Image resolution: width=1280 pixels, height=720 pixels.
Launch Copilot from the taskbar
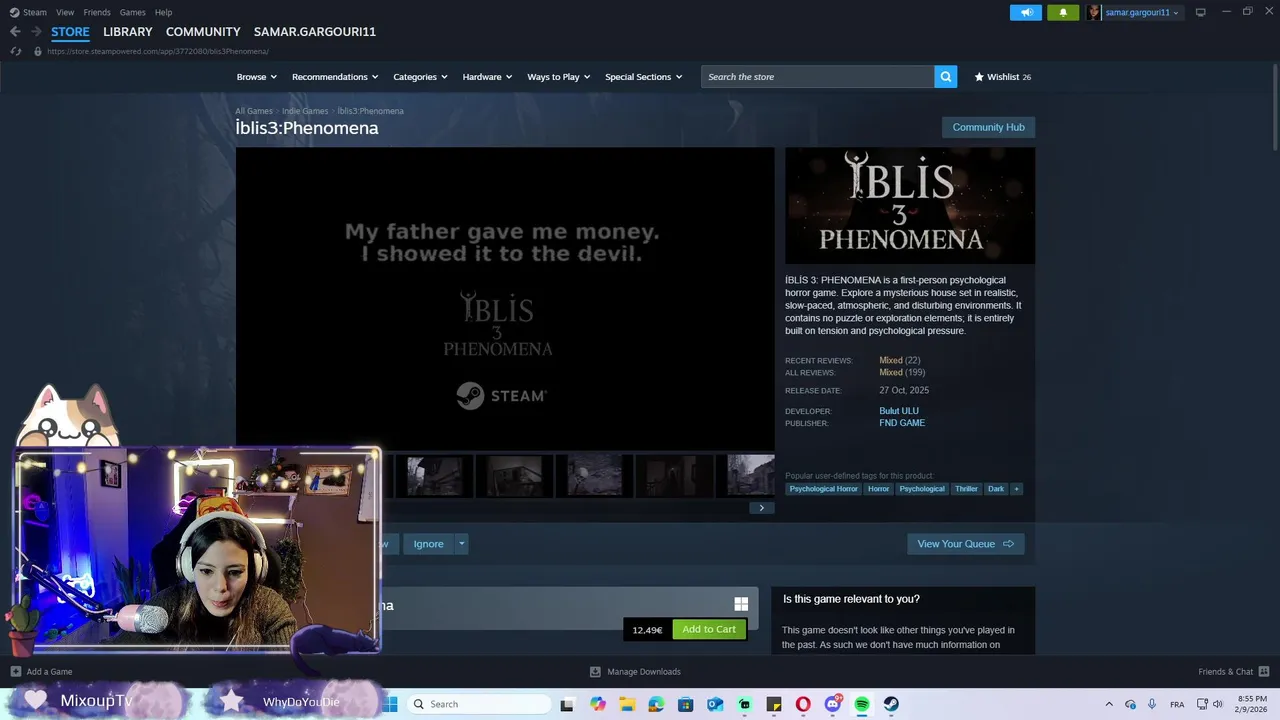(x=597, y=704)
